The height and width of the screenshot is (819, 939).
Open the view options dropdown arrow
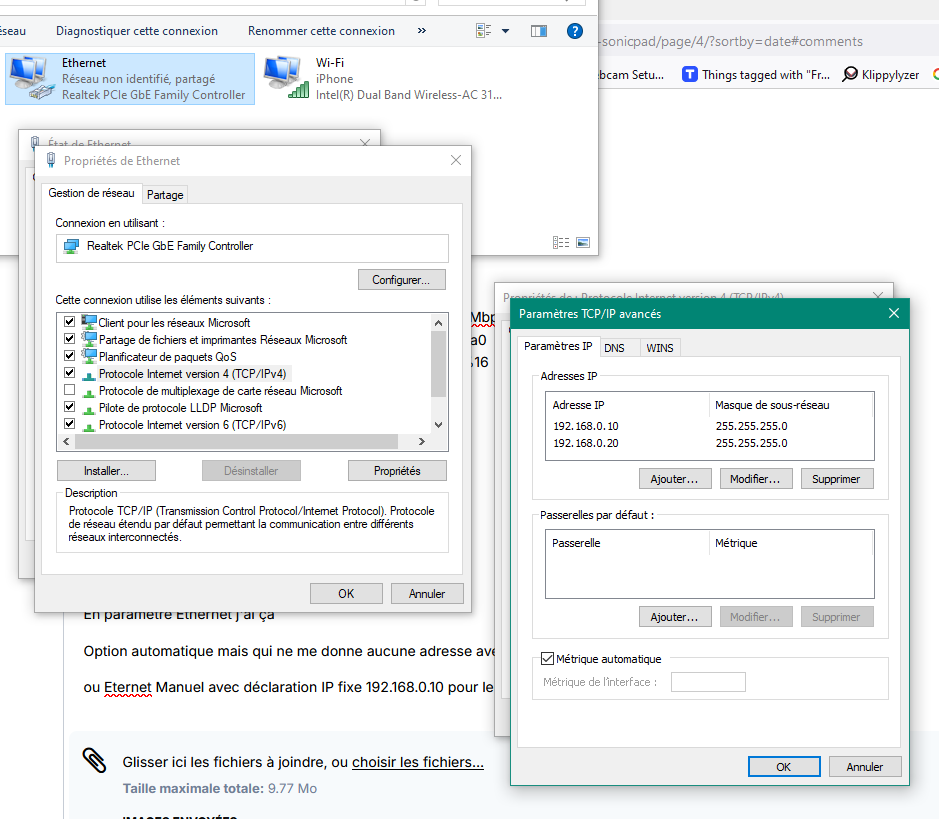pyautogui.click(x=505, y=31)
